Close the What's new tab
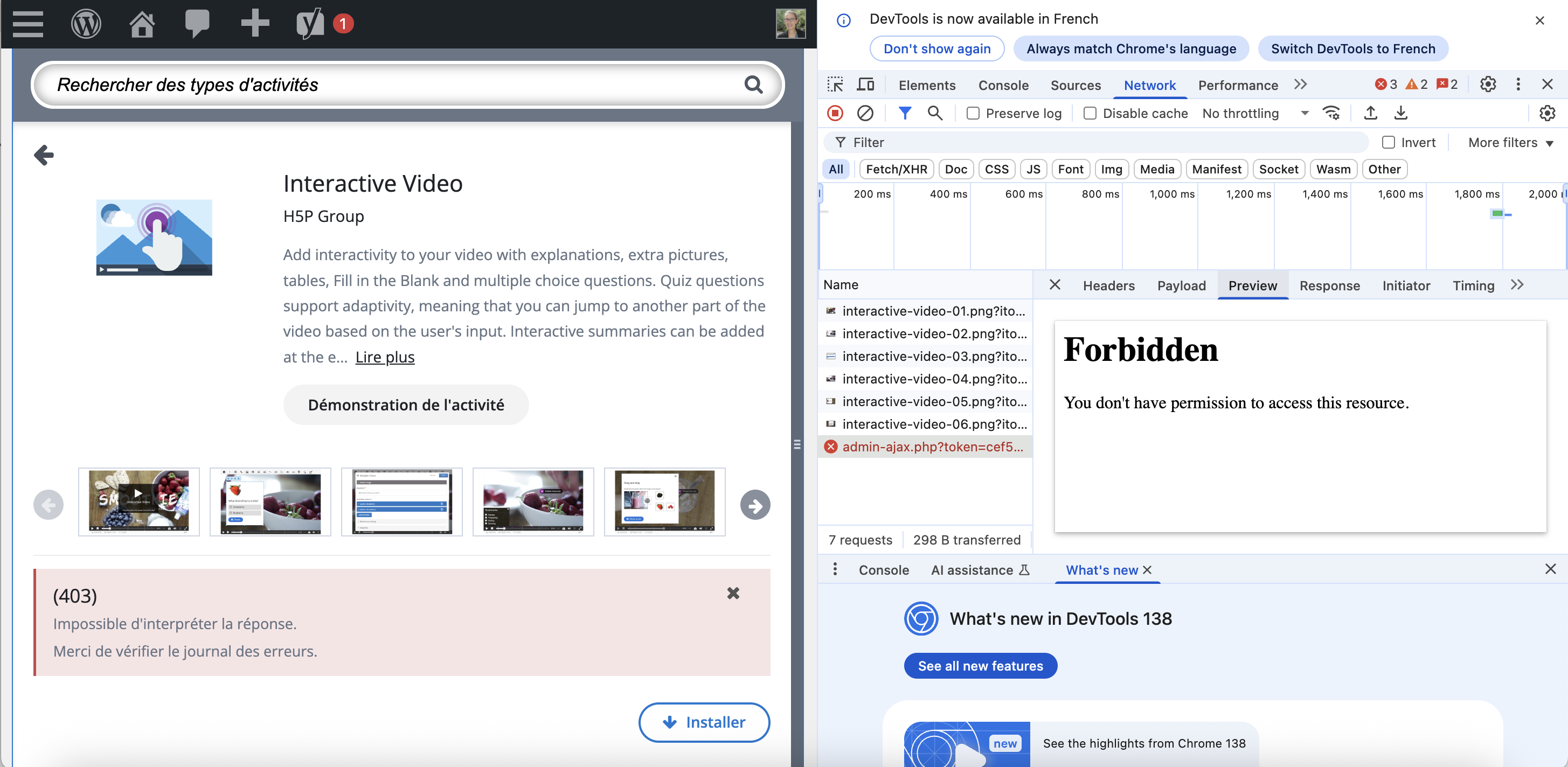Screen dimensions: 1568x767 pyautogui.click(x=1147, y=570)
